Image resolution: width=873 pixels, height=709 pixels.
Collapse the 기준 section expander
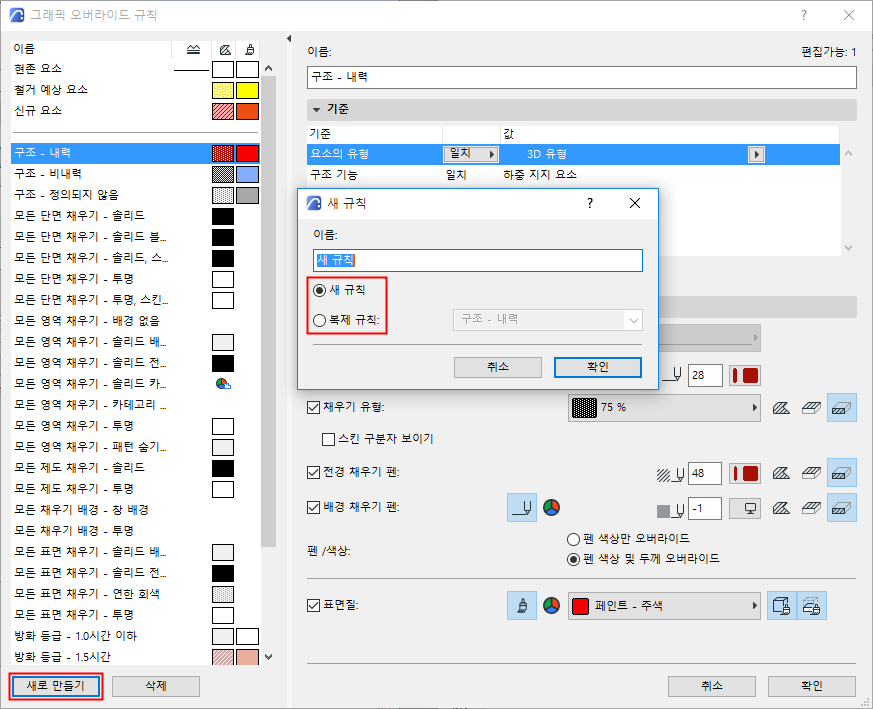(x=317, y=110)
